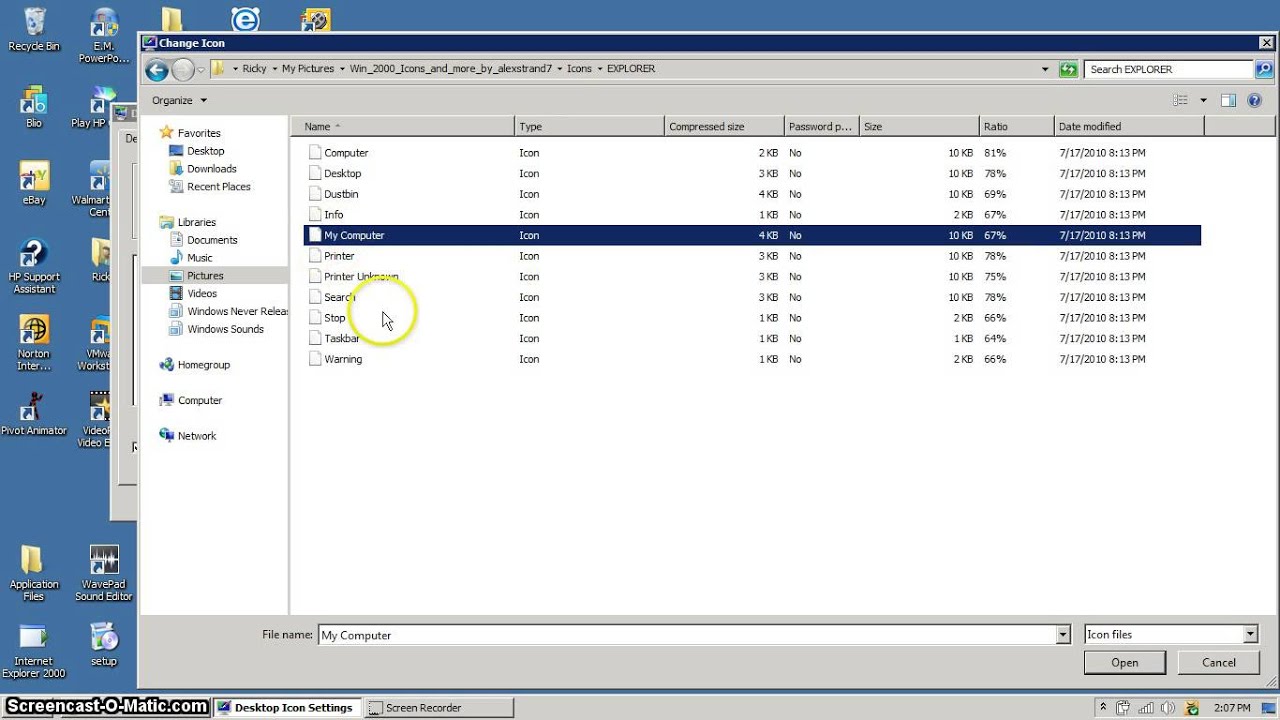Expand the address bar history dropdown
The image size is (1280, 720).
point(1045,68)
